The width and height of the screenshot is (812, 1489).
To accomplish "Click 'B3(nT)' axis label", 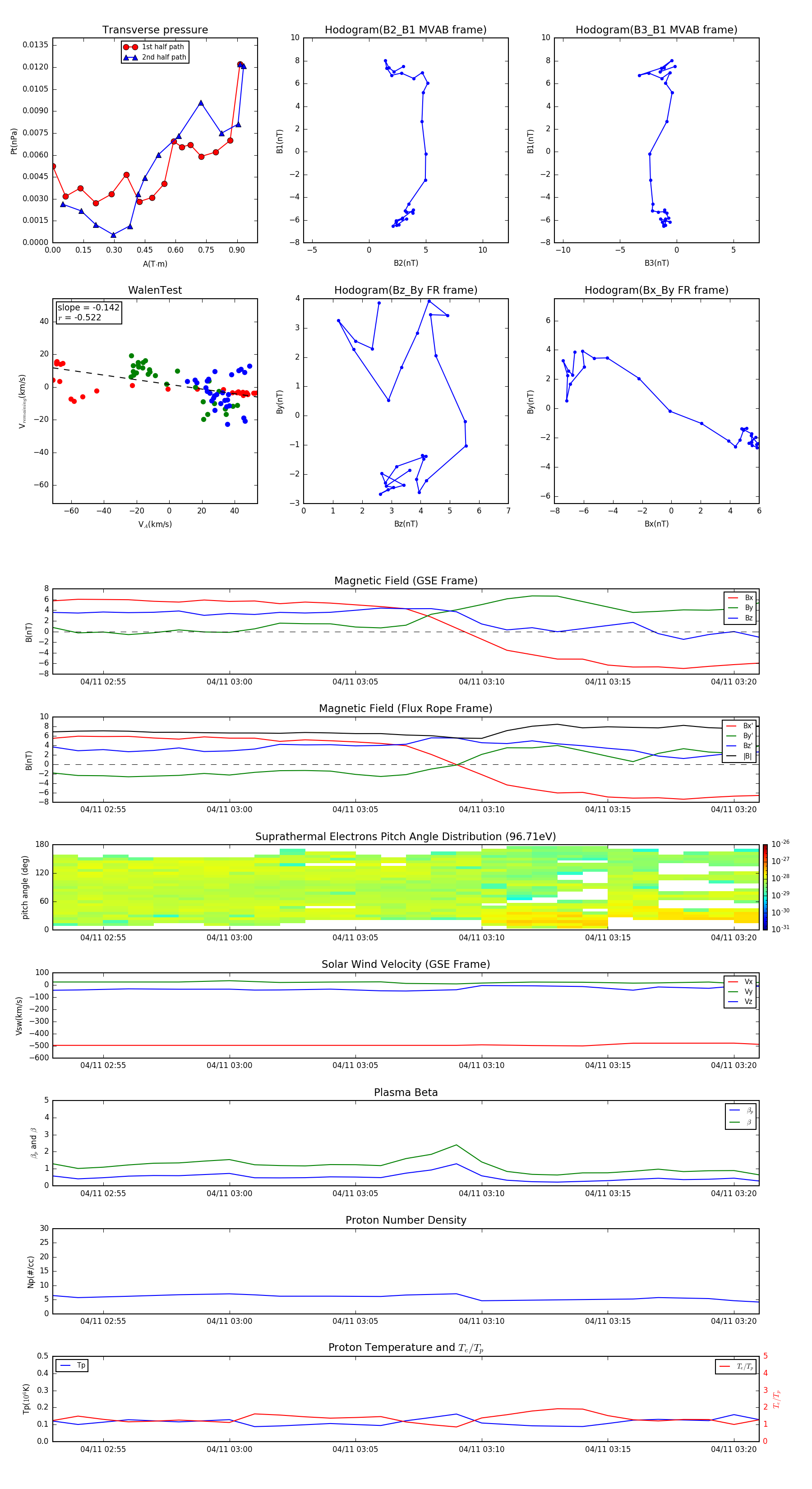I will (656, 263).
